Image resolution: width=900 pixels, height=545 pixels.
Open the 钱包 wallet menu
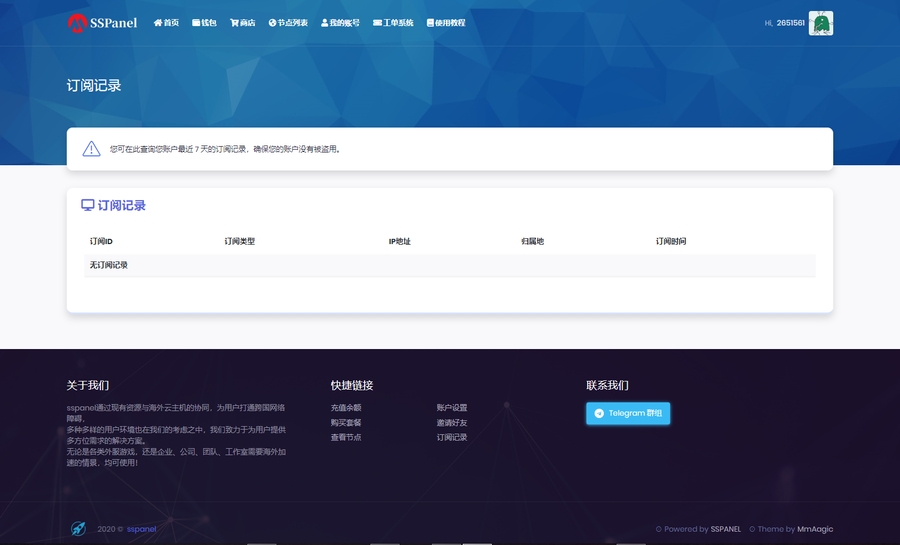pyautogui.click(x=204, y=23)
